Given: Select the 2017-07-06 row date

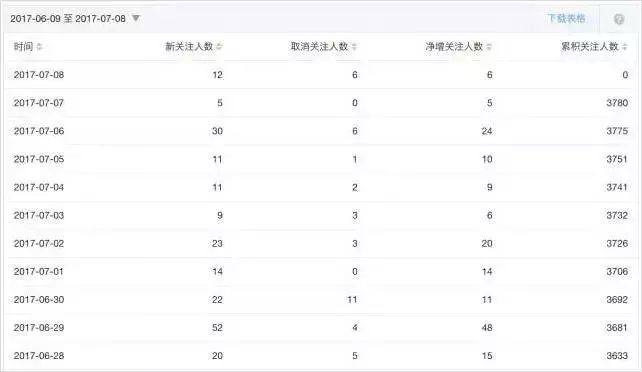Looking at the screenshot, I should point(39,131).
